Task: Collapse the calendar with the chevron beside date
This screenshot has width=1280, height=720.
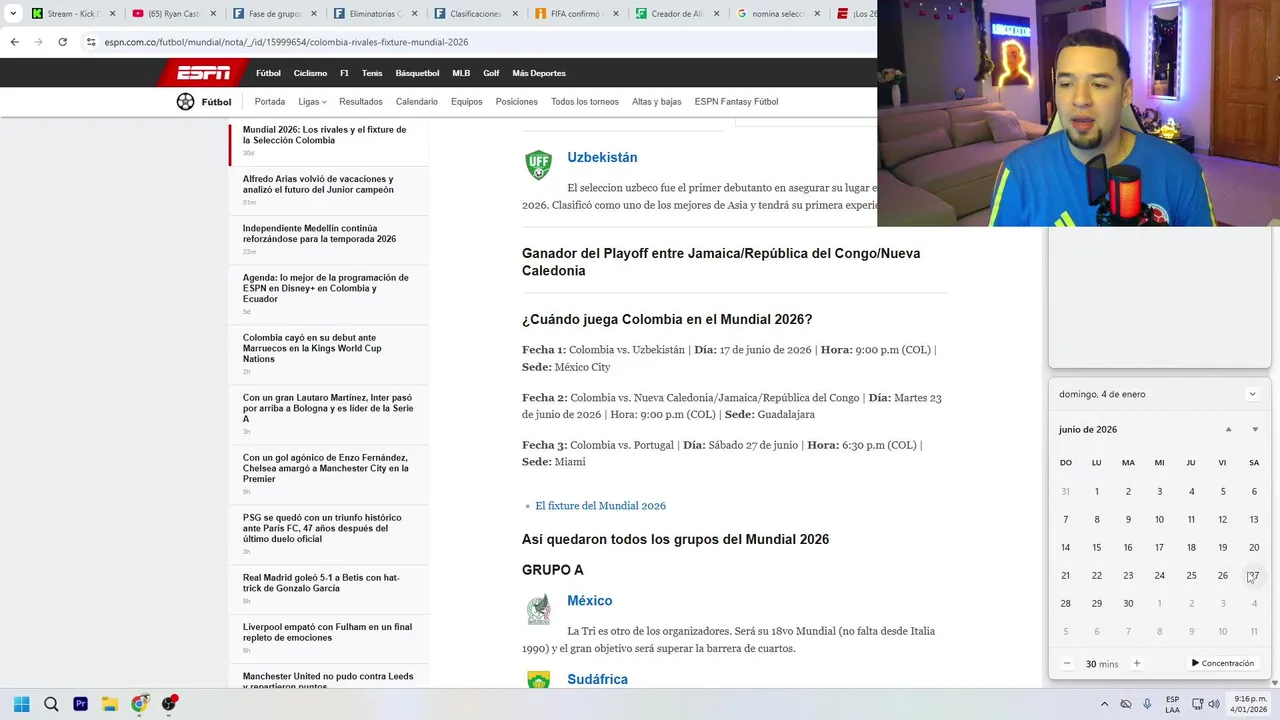Action: coord(1252,394)
